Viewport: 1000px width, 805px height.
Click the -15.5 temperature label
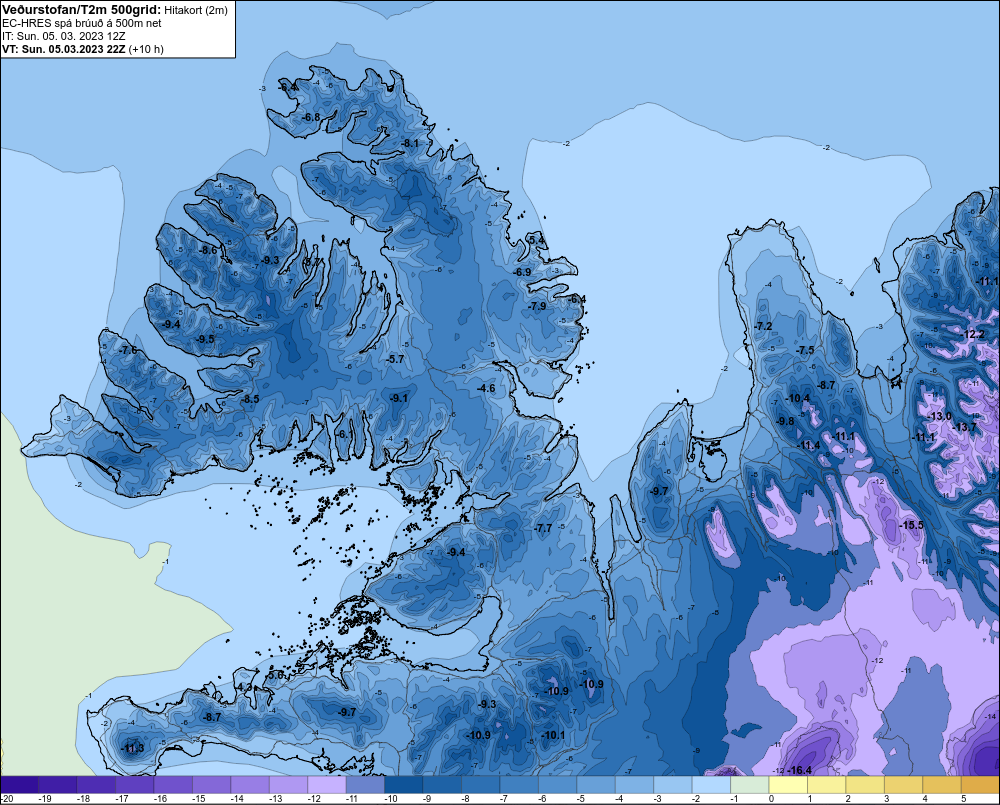coord(911,525)
